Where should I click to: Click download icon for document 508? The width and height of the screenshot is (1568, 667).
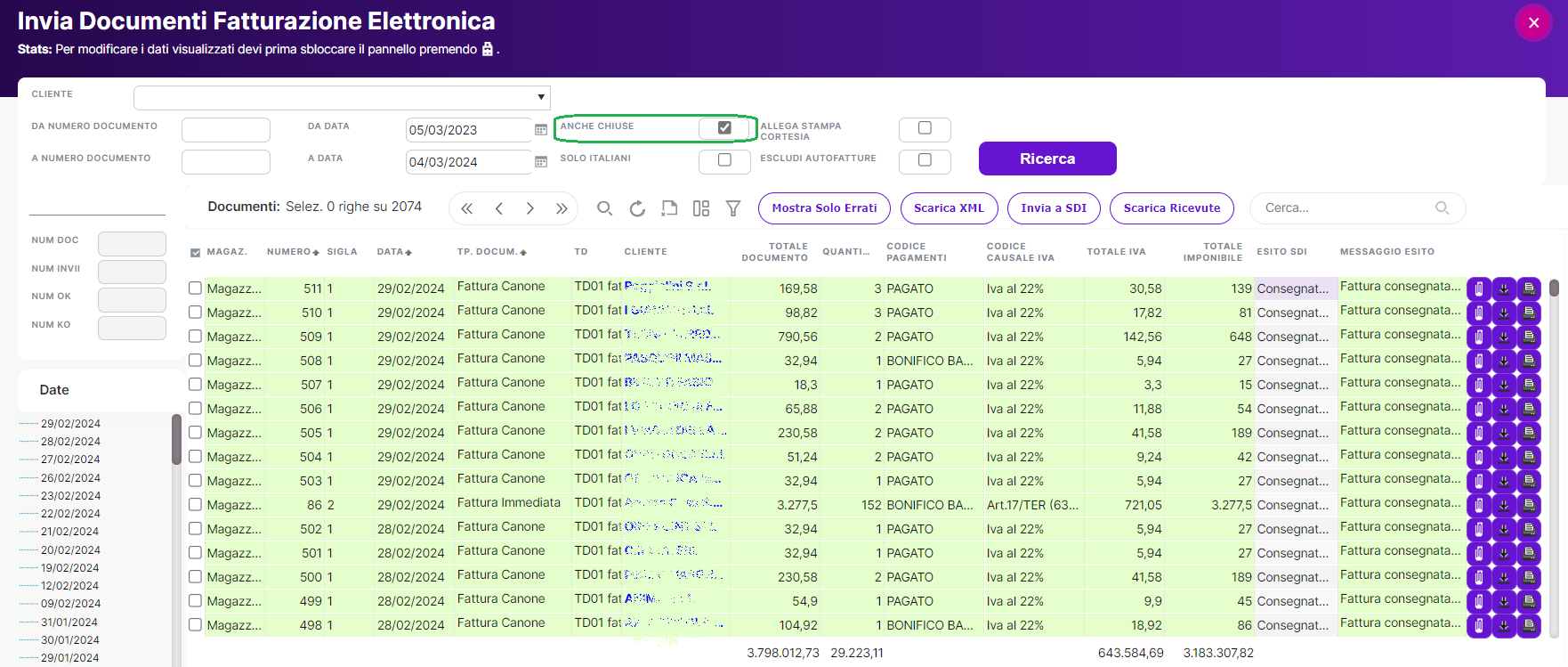pyautogui.click(x=1504, y=361)
